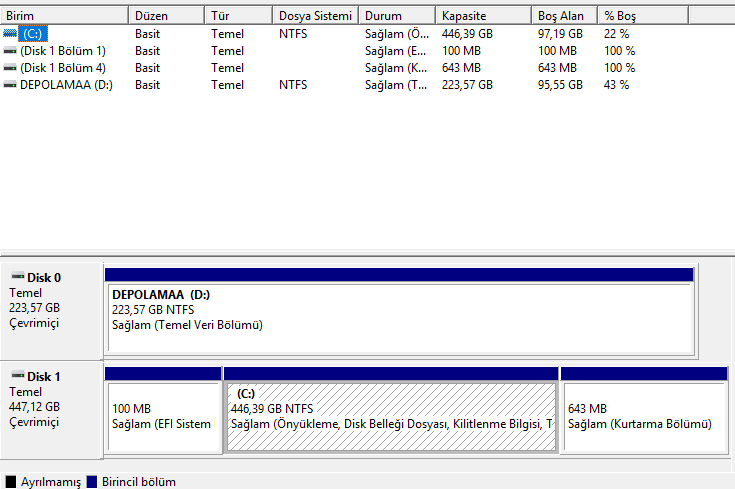This screenshot has height=489, width=735.
Task: Click the 447,12 GB size under Disk 1
Action: (x=34, y=406)
